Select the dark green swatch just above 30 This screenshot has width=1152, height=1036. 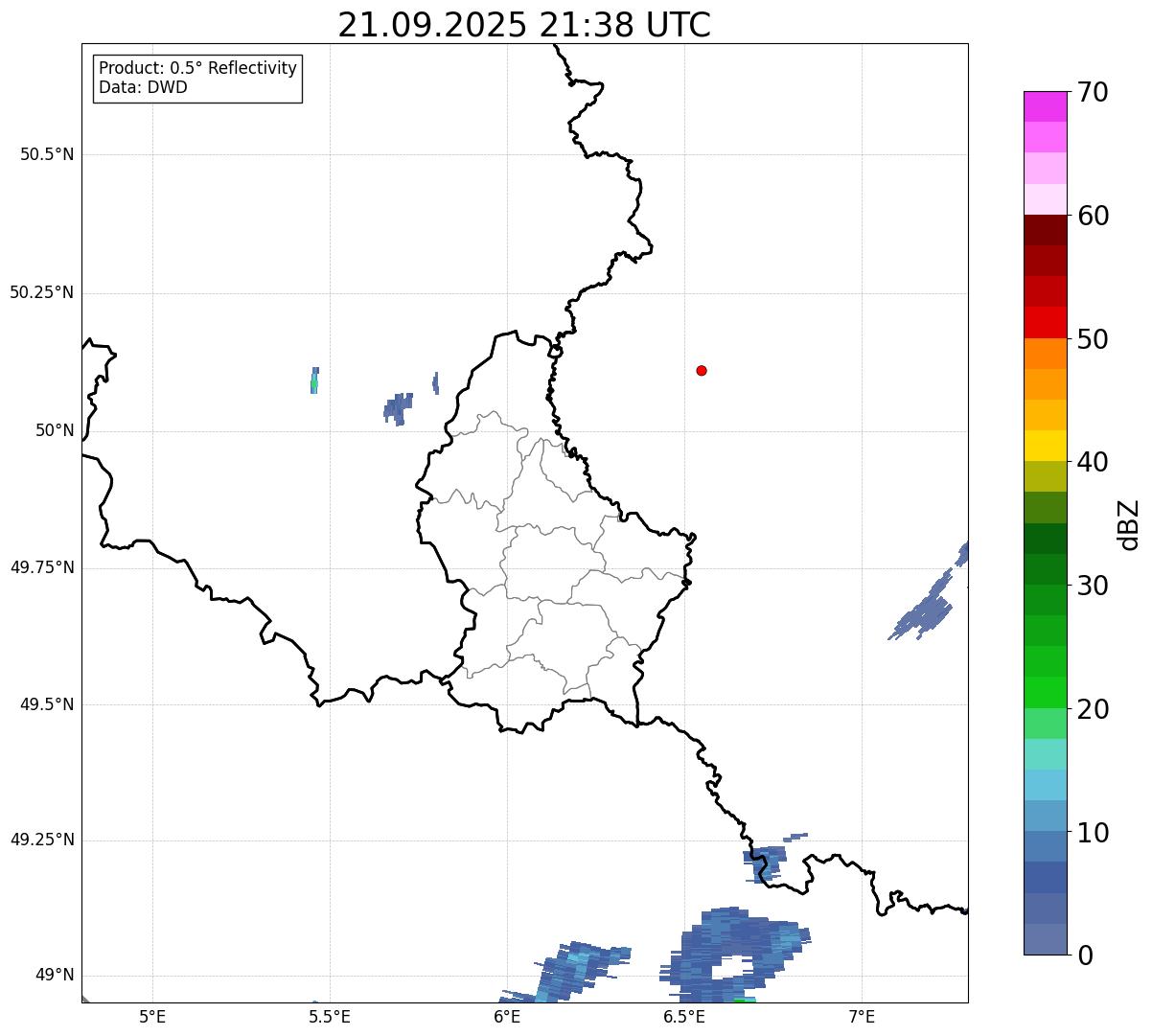tap(1045, 569)
